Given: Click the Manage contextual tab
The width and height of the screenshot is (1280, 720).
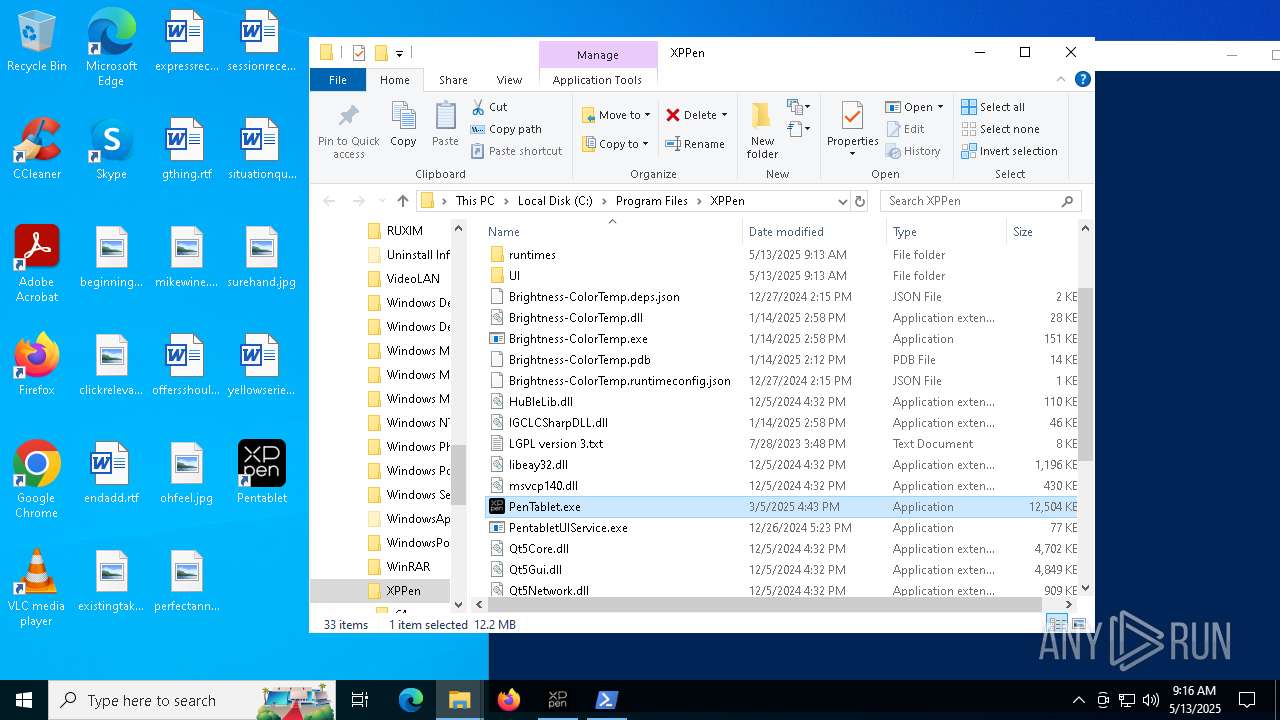Looking at the screenshot, I should click(x=598, y=55).
